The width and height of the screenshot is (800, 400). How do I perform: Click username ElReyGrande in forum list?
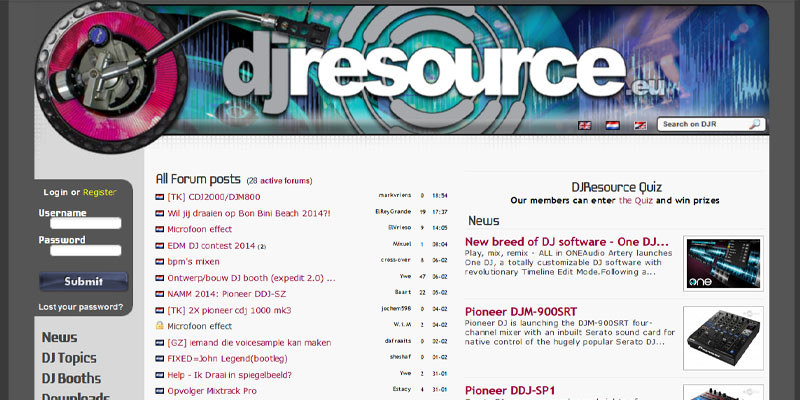[x=393, y=212]
